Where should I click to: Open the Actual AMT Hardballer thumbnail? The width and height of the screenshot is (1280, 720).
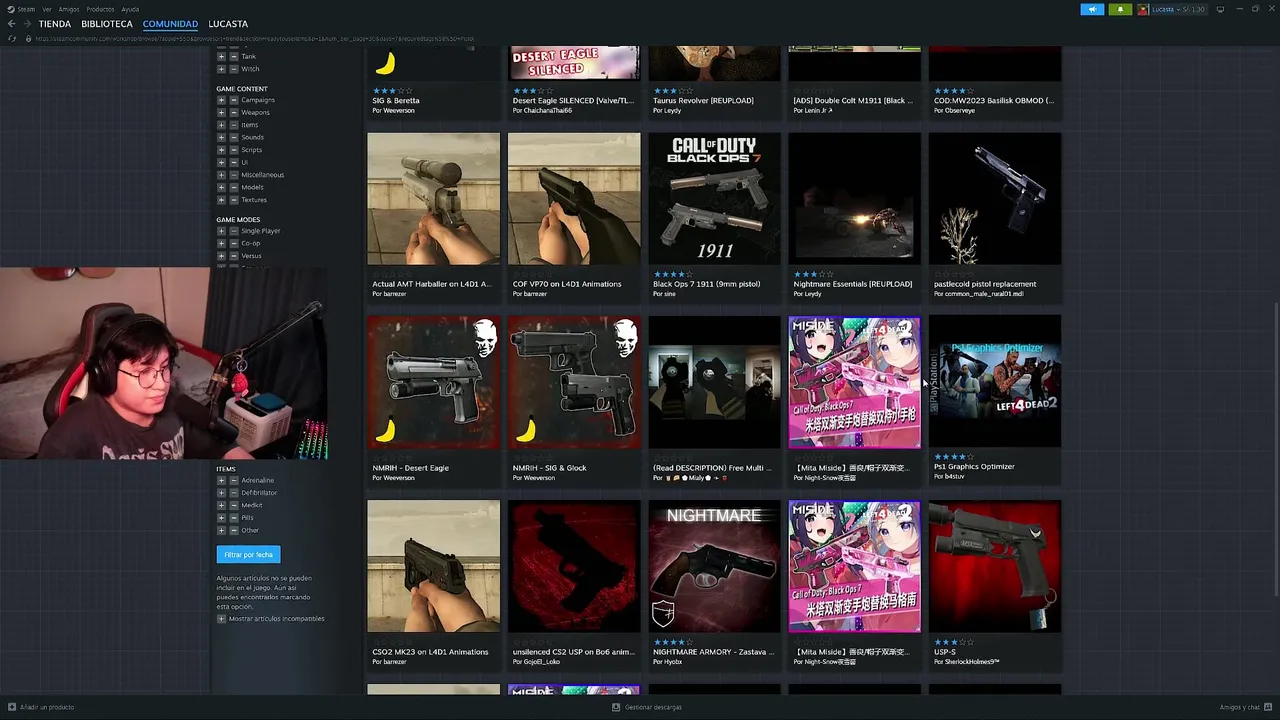coord(433,199)
